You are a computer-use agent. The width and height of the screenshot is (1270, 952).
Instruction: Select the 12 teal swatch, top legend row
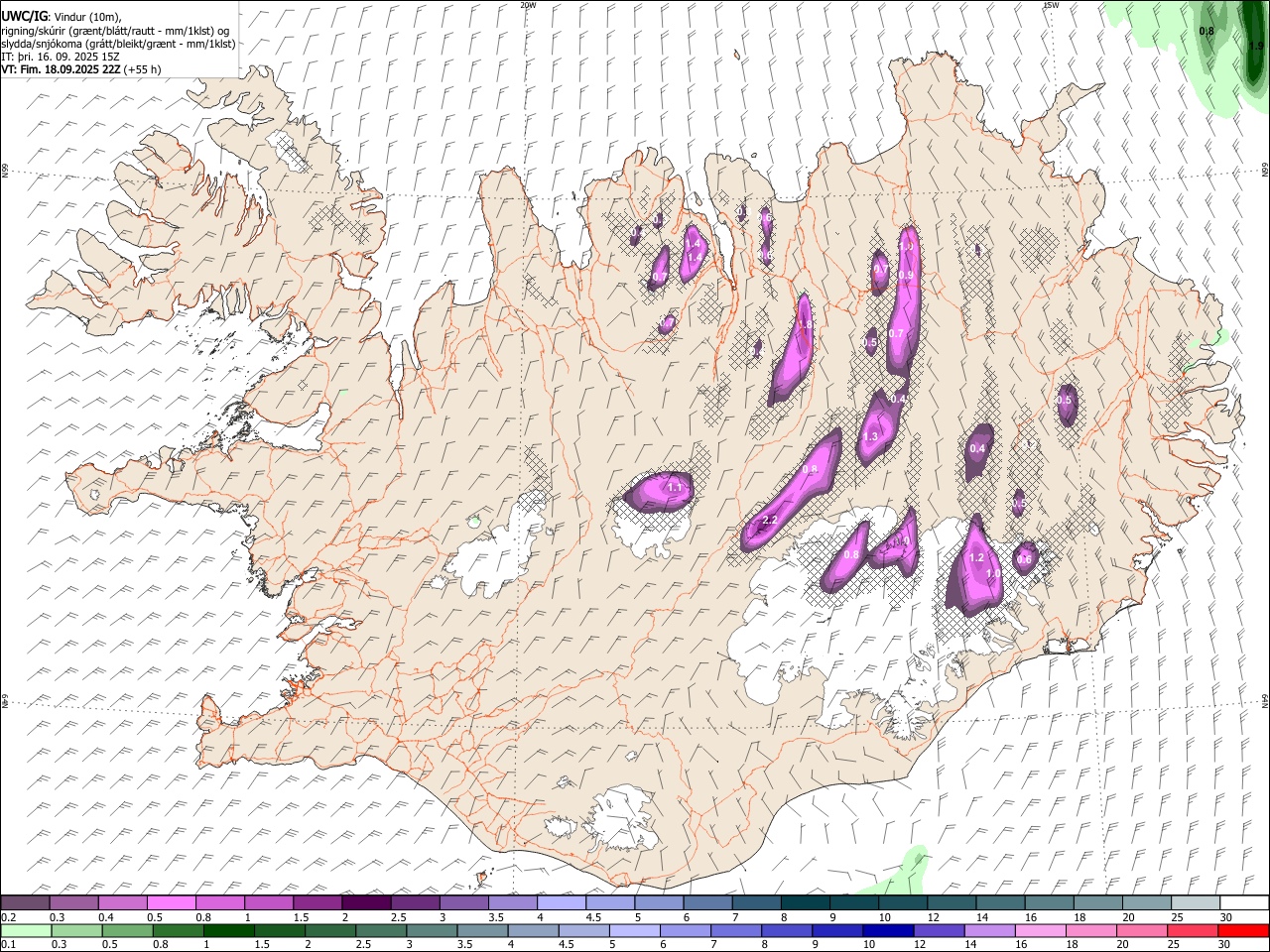click(952, 903)
